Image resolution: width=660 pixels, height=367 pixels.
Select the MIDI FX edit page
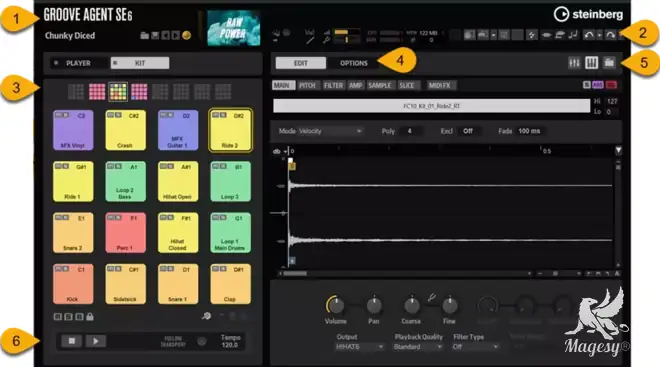pos(441,85)
